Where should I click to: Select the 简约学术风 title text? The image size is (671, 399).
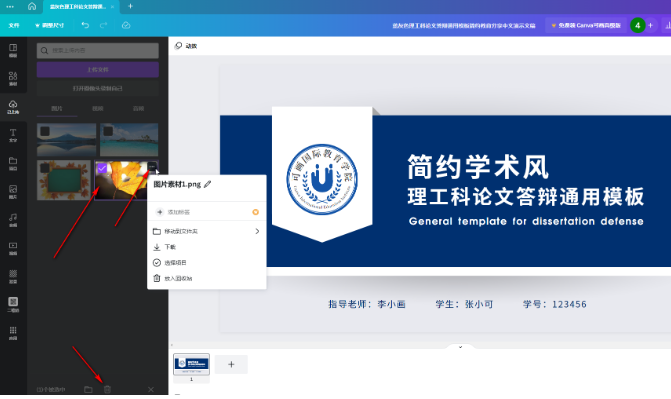point(478,167)
